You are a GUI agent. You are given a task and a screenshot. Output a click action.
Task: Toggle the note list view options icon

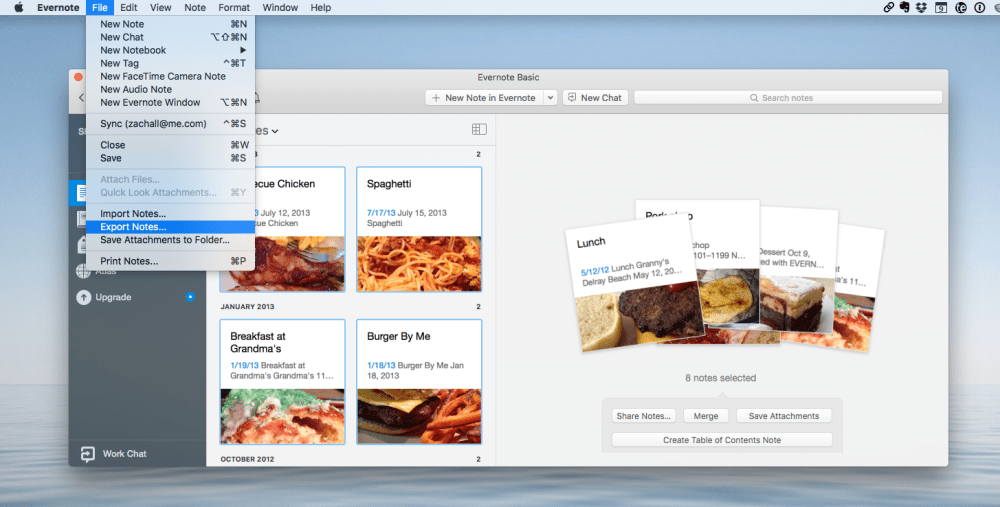click(x=478, y=130)
